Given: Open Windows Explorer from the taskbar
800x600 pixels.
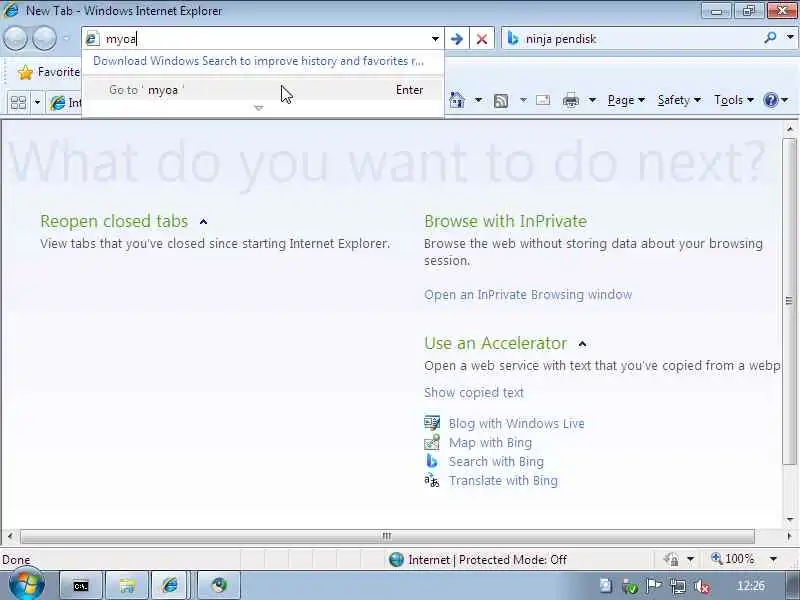Looking at the screenshot, I should (127, 586).
